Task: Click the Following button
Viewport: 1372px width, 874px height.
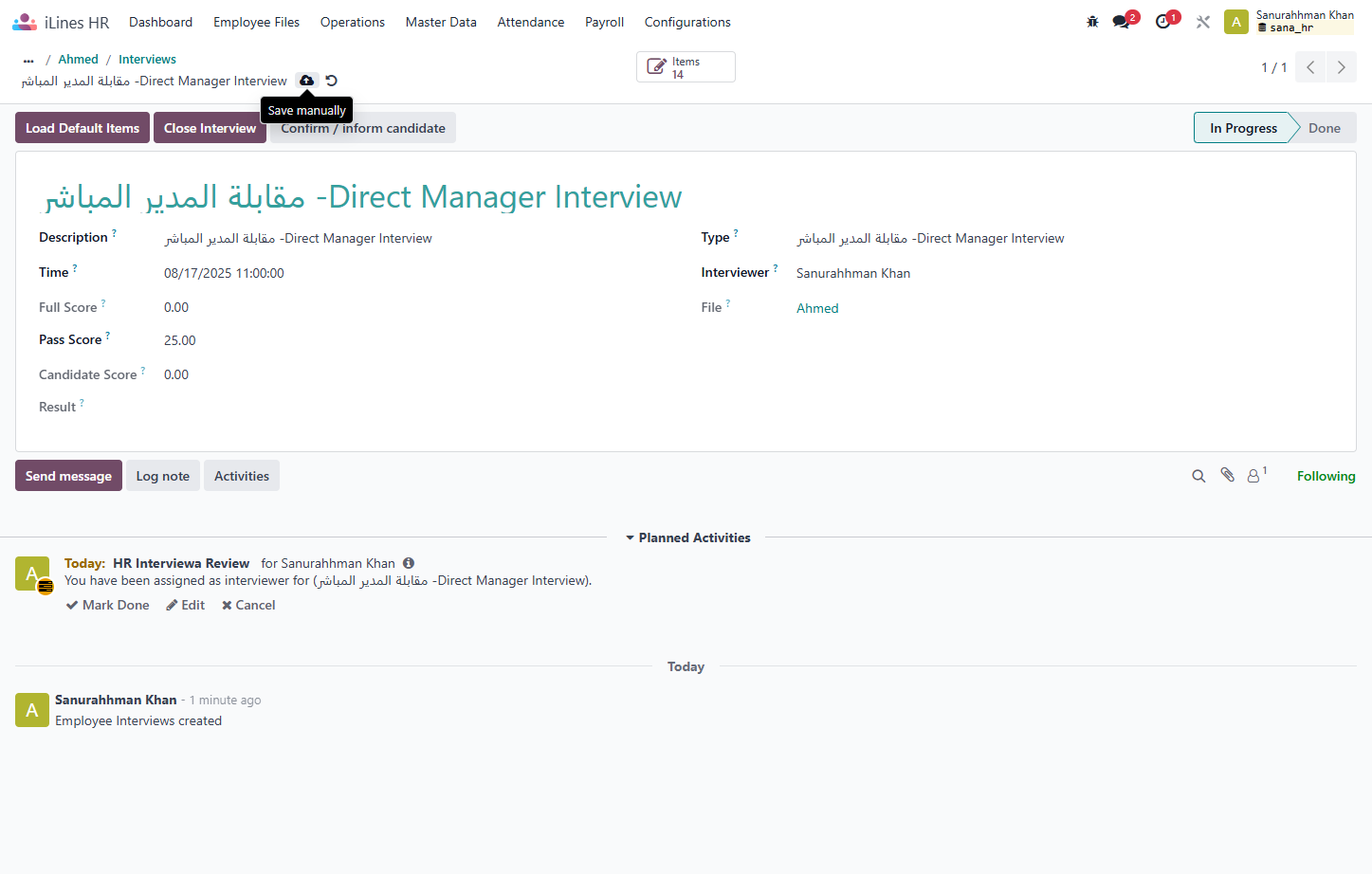Action: pos(1326,476)
